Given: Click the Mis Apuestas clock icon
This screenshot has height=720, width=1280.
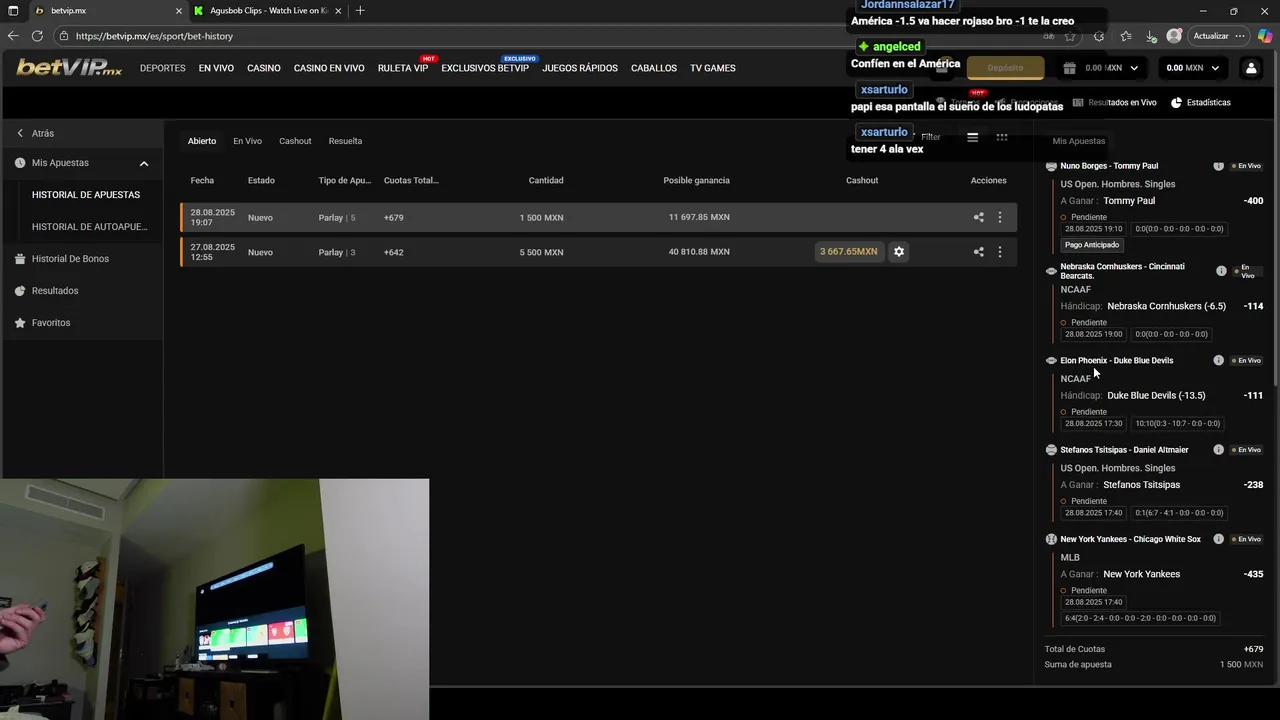Looking at the screenshot, I should 21,163.
